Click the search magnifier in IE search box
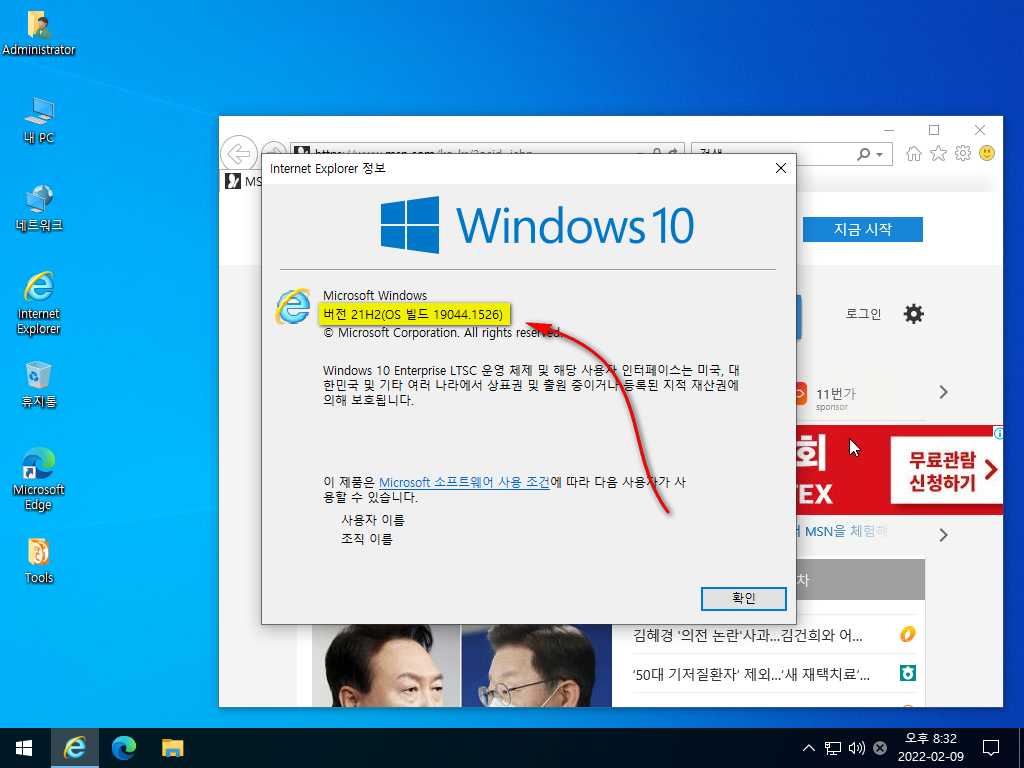This screenshot has width=1024, height=768. click(x=863, y=154)
